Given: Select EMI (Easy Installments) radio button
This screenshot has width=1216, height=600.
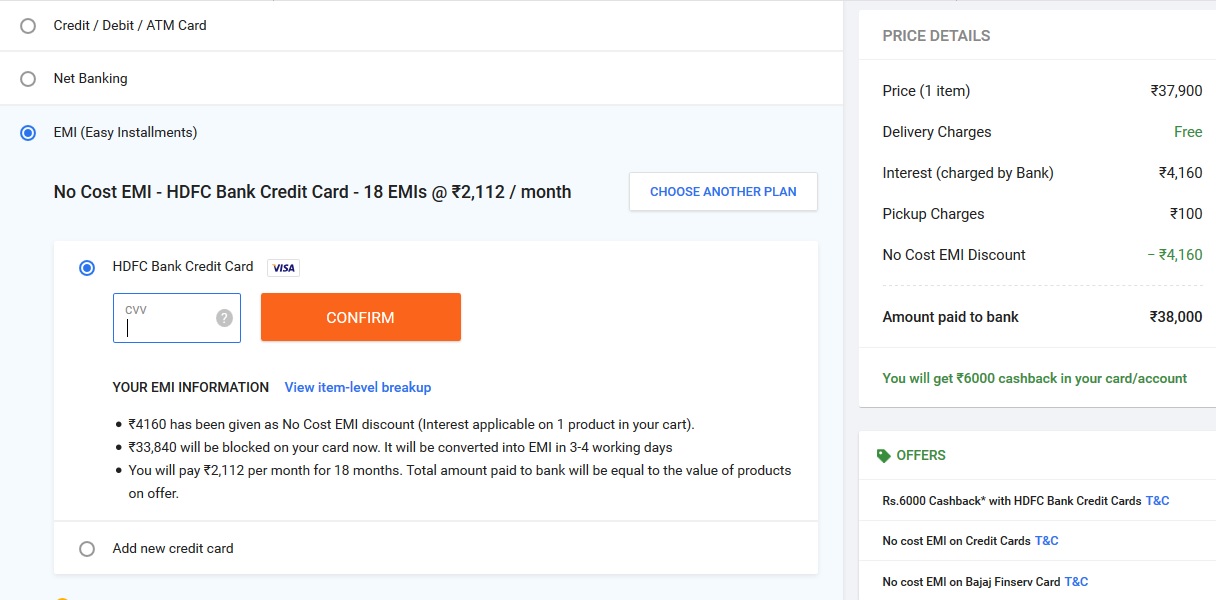Looking at the screenshot, I should (28, 133).
